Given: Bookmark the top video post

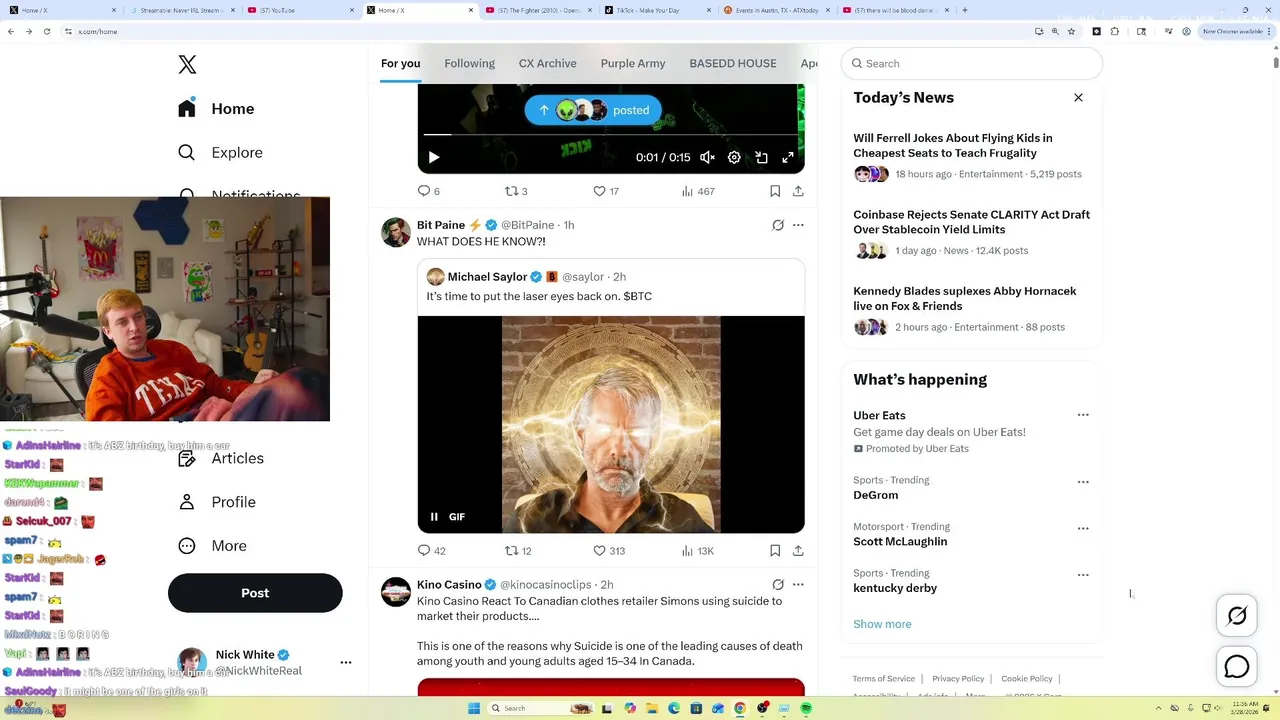Looking at the screenshot, I should (775, 191).
